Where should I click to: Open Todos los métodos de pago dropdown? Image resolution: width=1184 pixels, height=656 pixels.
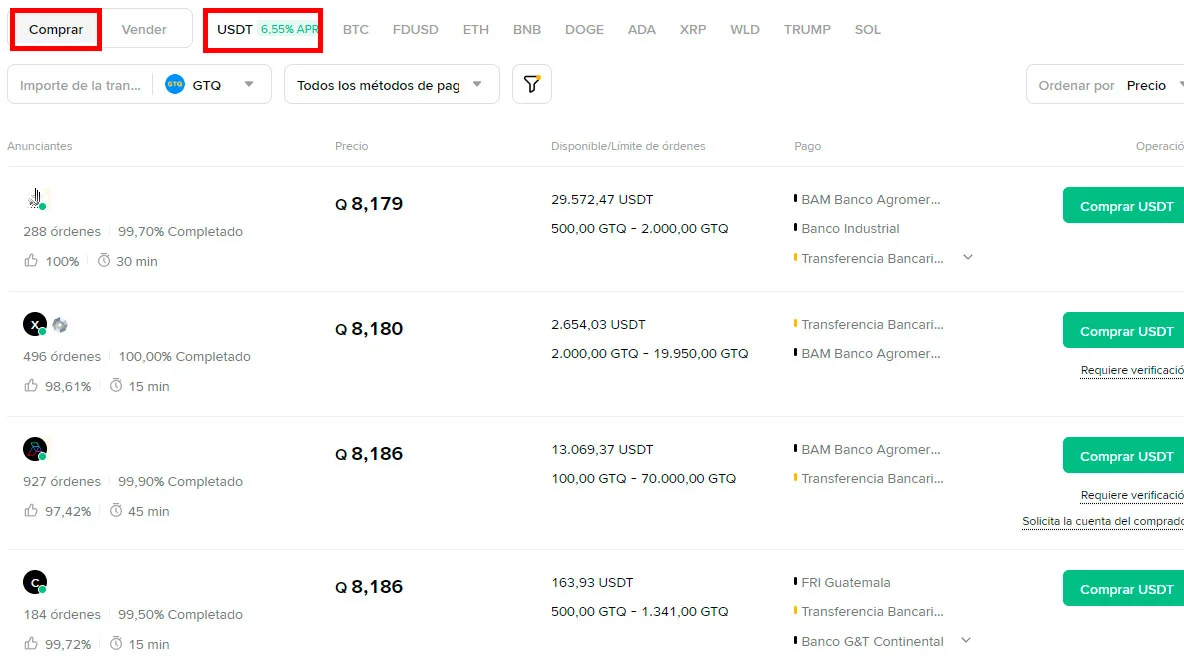point(391,85)
